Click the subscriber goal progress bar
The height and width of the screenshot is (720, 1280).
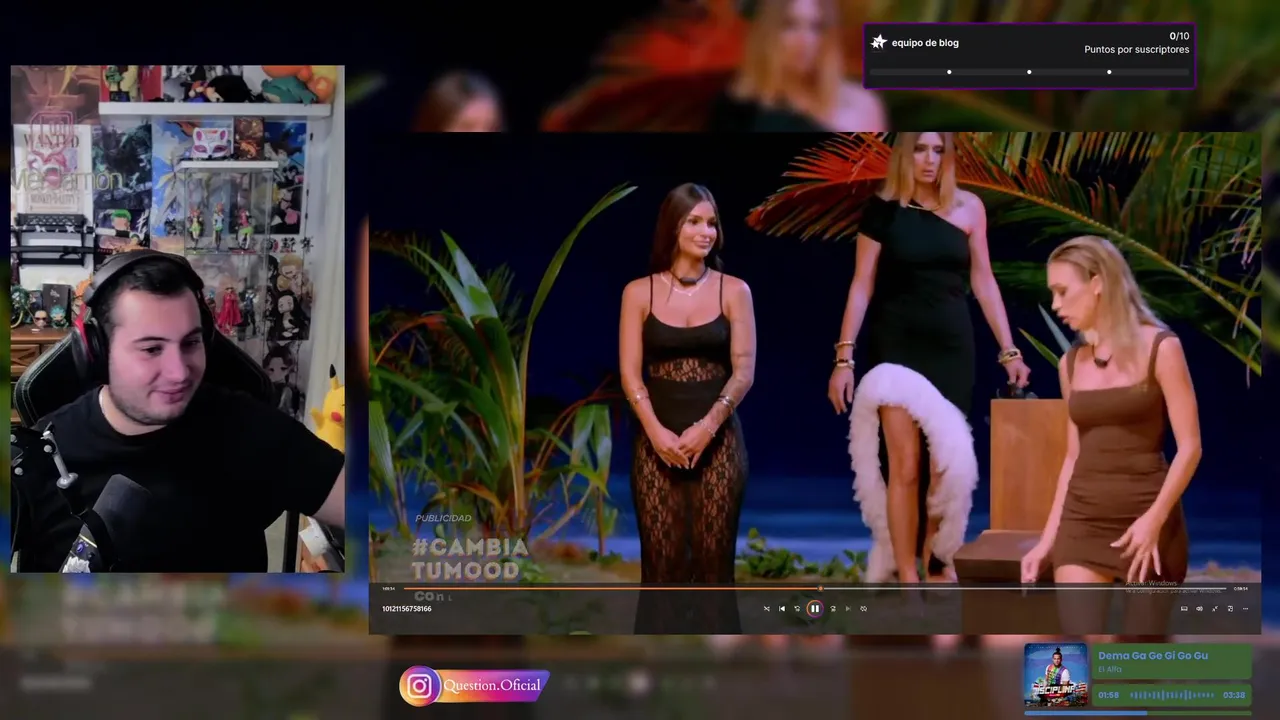(1029, 72)
